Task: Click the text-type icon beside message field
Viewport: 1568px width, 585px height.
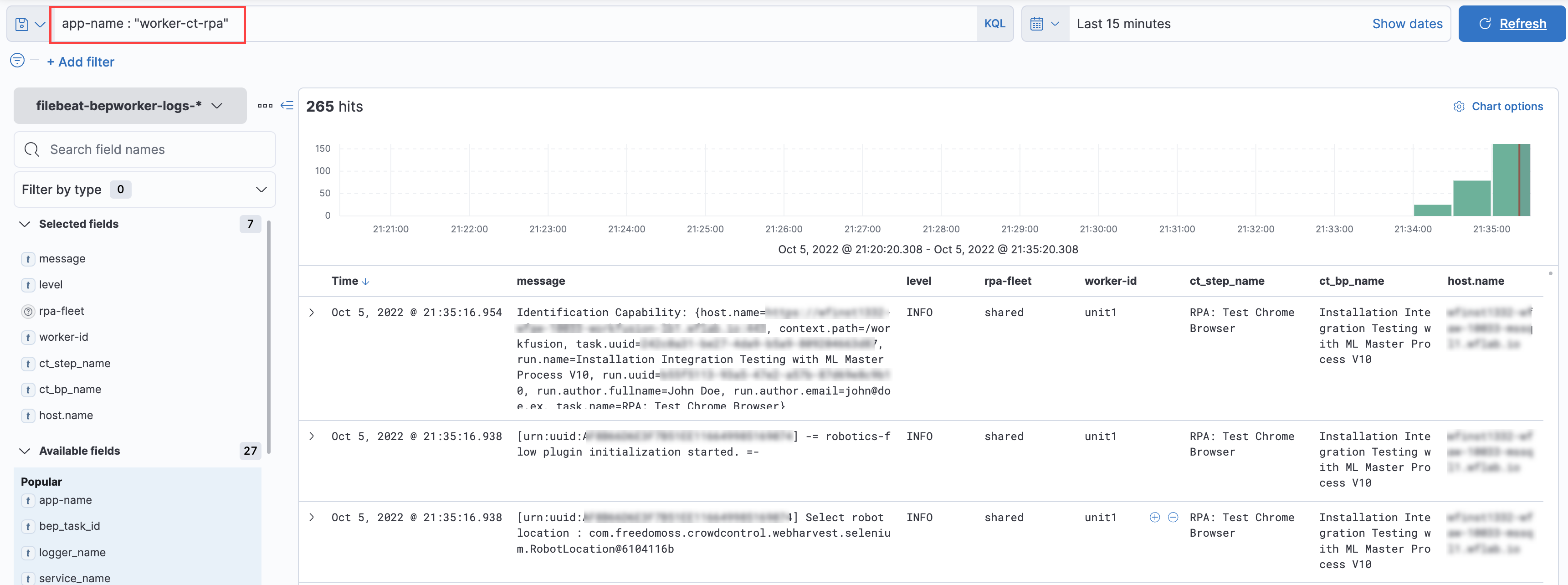Action: 28,259
